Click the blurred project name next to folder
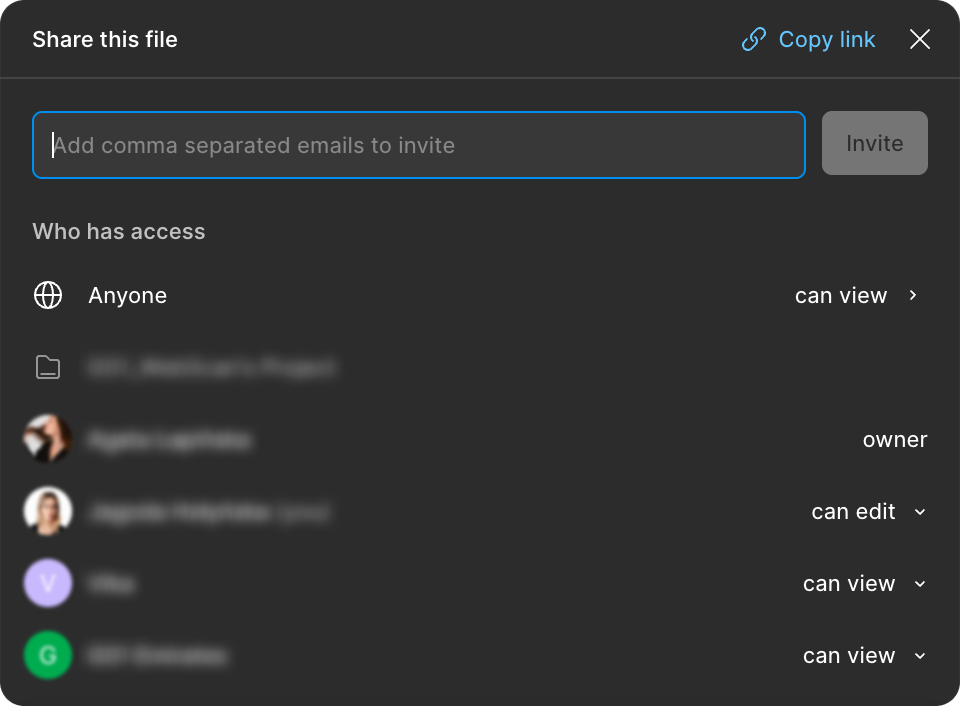This screenshot has height=706, width=960. pos(212,368)
